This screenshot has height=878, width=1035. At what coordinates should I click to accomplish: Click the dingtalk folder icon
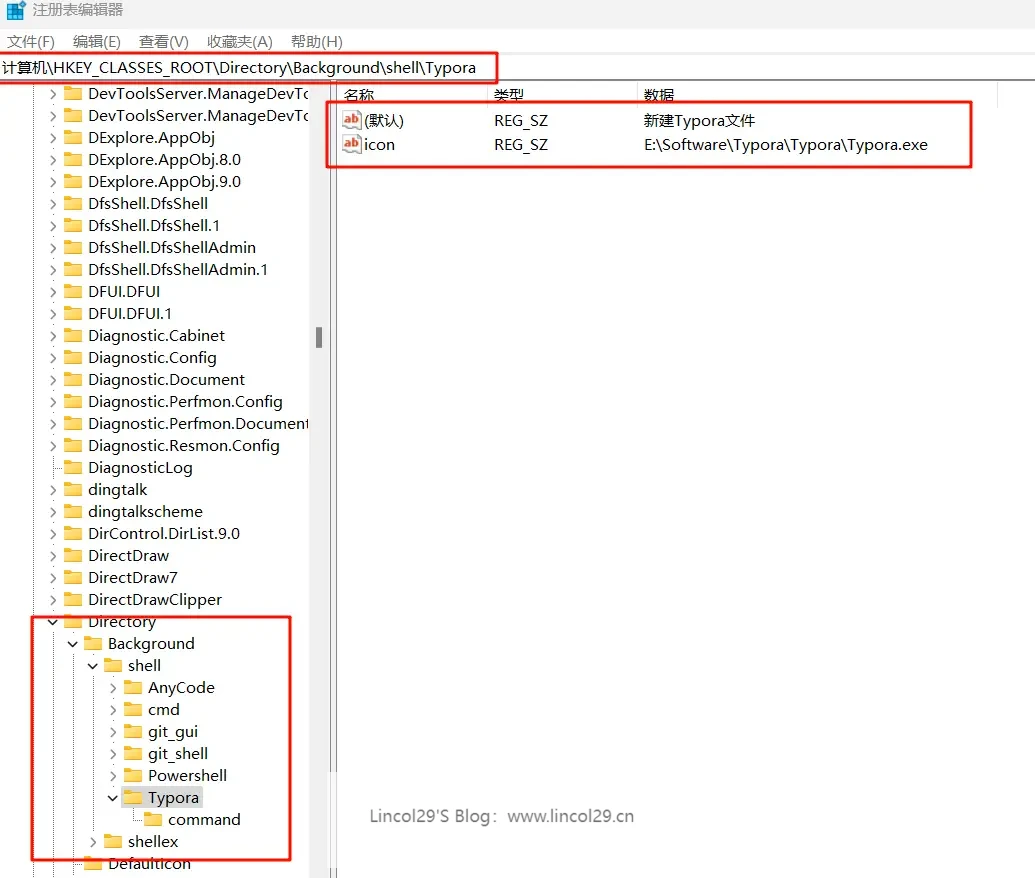click(73, 489)
